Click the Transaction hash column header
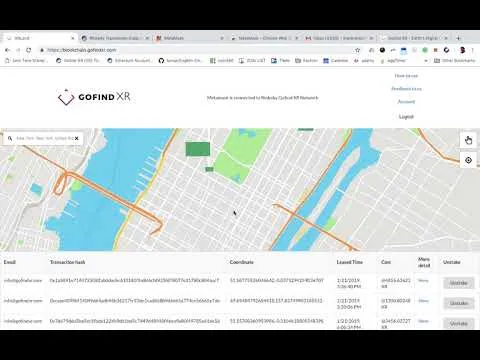480x360 pixels. tap(67, 262)
